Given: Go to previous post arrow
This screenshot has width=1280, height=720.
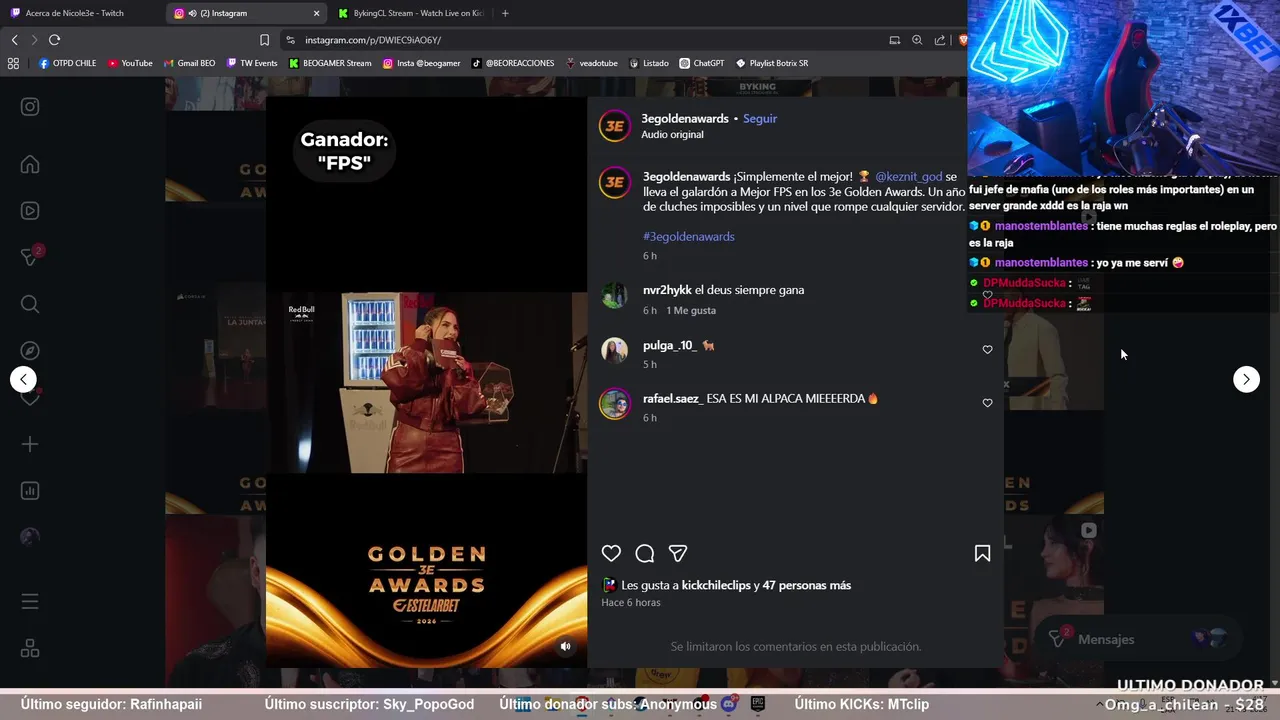Looking at the screenshot, I should point(23,379).
